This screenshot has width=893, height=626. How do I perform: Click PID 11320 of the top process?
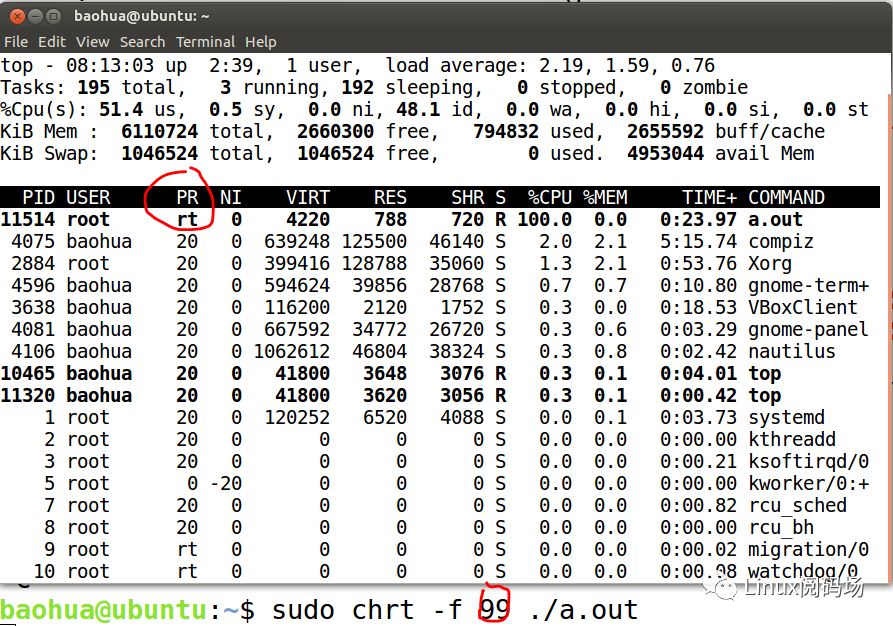pyautogui.click(x=28, y=395)
